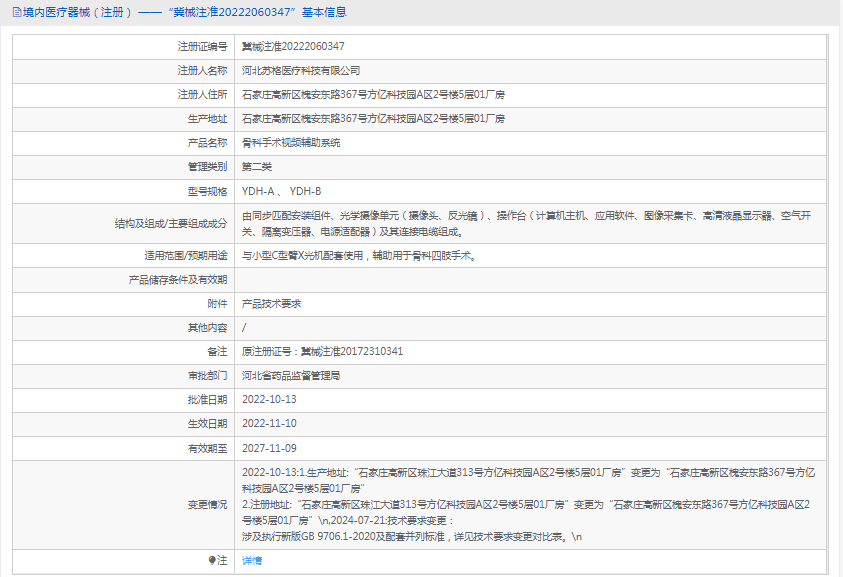The width and height of the screenshot is (843, 577).
Task: Click the 有效期至 label
Action: point(207,448)
